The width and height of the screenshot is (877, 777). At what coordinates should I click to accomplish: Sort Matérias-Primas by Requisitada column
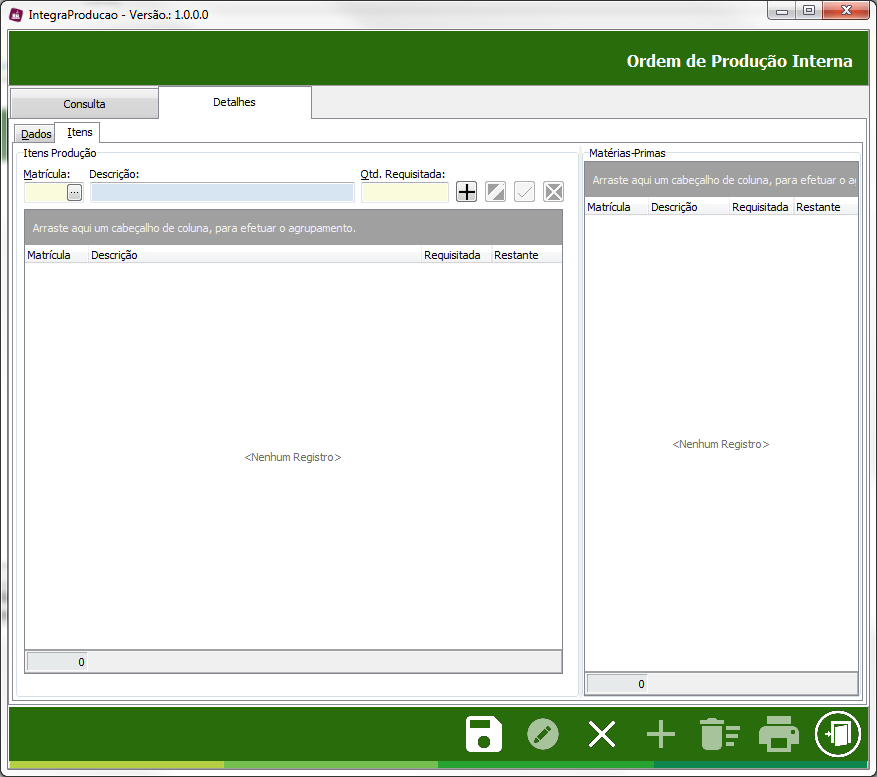point(761,207)
